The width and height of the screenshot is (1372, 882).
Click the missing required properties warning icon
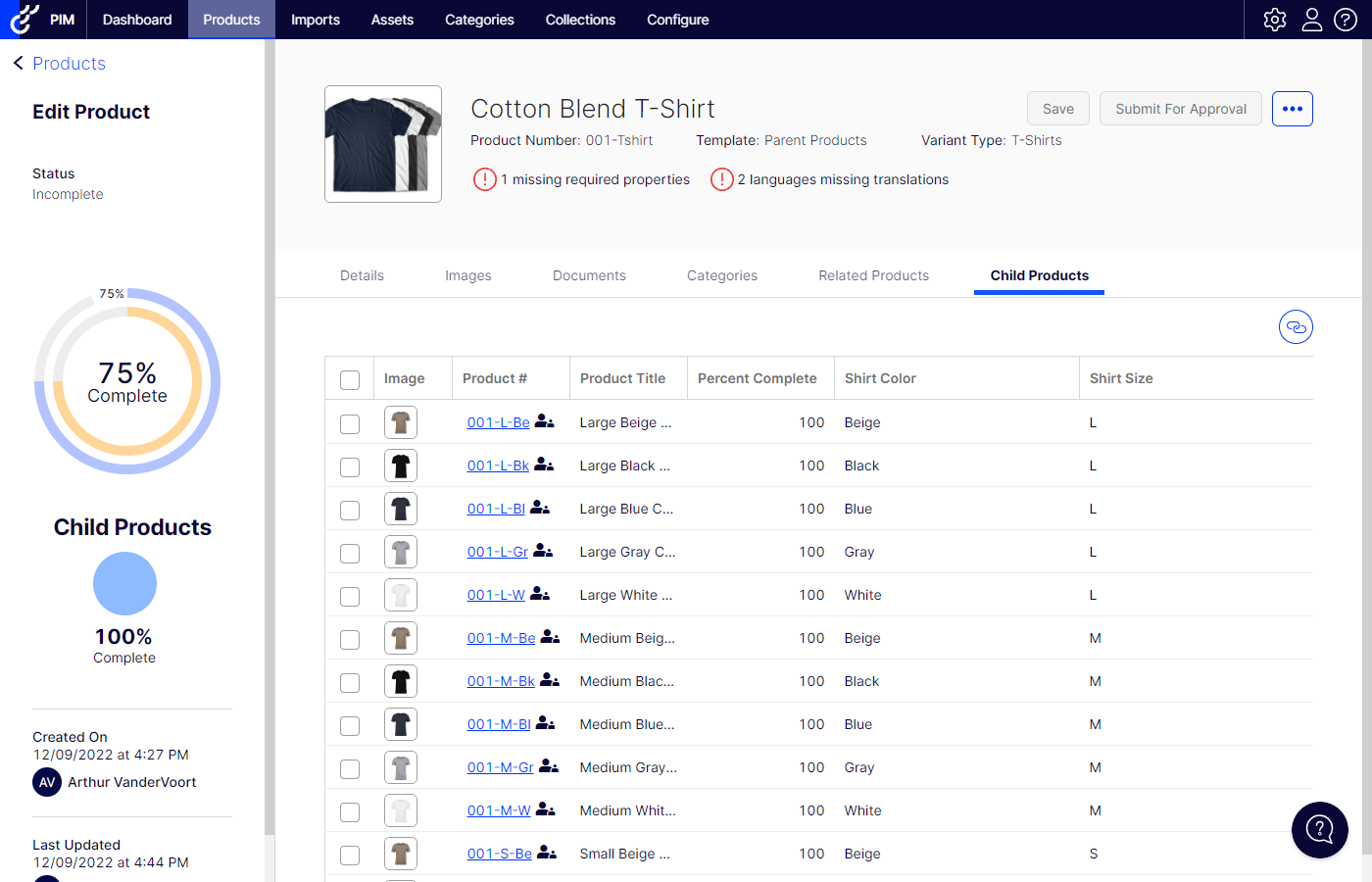pos(484,179)
